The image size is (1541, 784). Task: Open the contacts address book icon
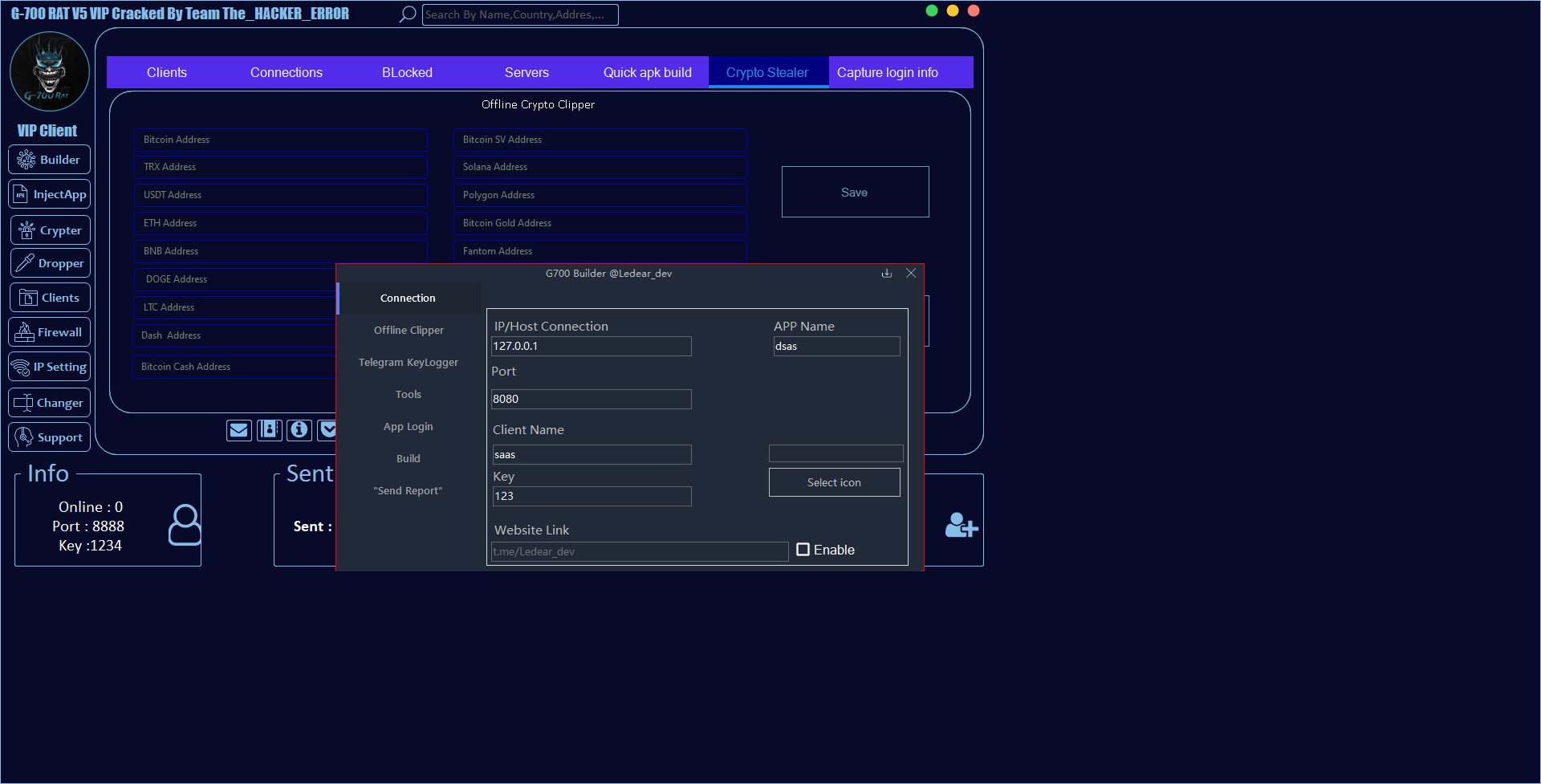(x=270, y=430)
